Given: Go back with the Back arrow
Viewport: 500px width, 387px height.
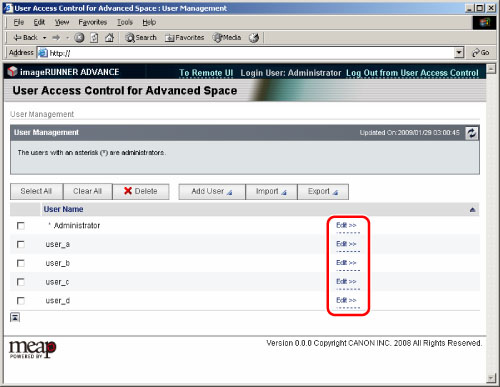Looking at the screenshot, I should point(25,38).
